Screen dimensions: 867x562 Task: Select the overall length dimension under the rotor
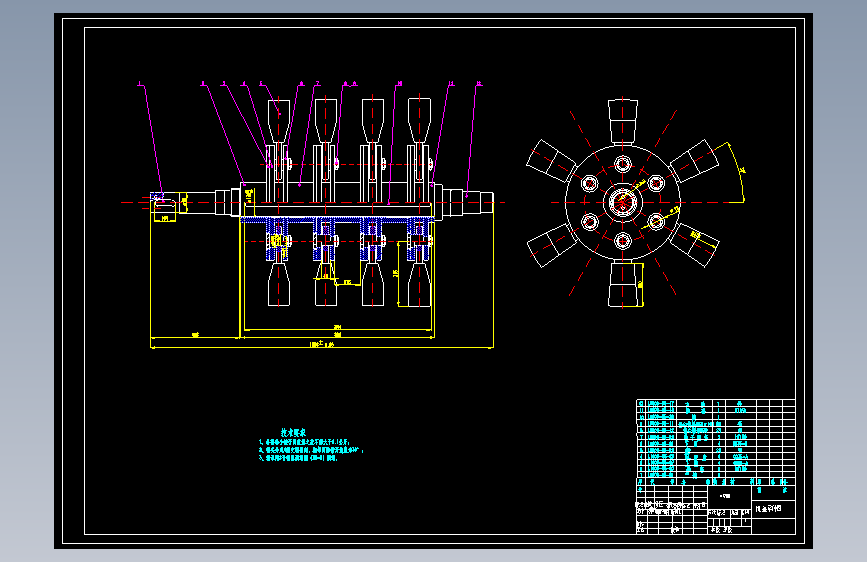pyautogui.click(x=322, y=346)
